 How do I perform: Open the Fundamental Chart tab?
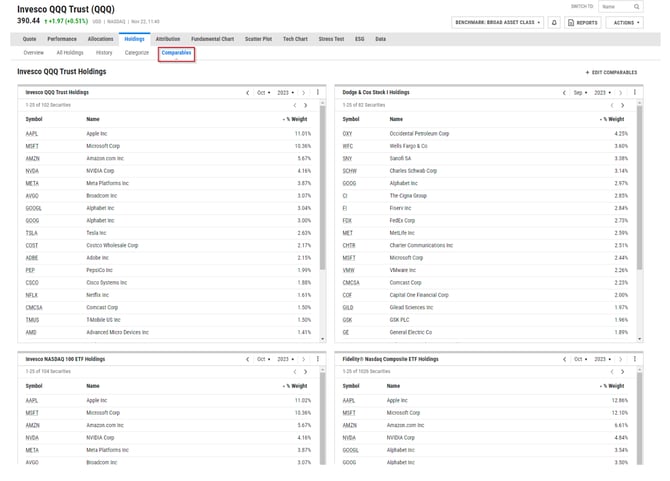pos(212,39)
